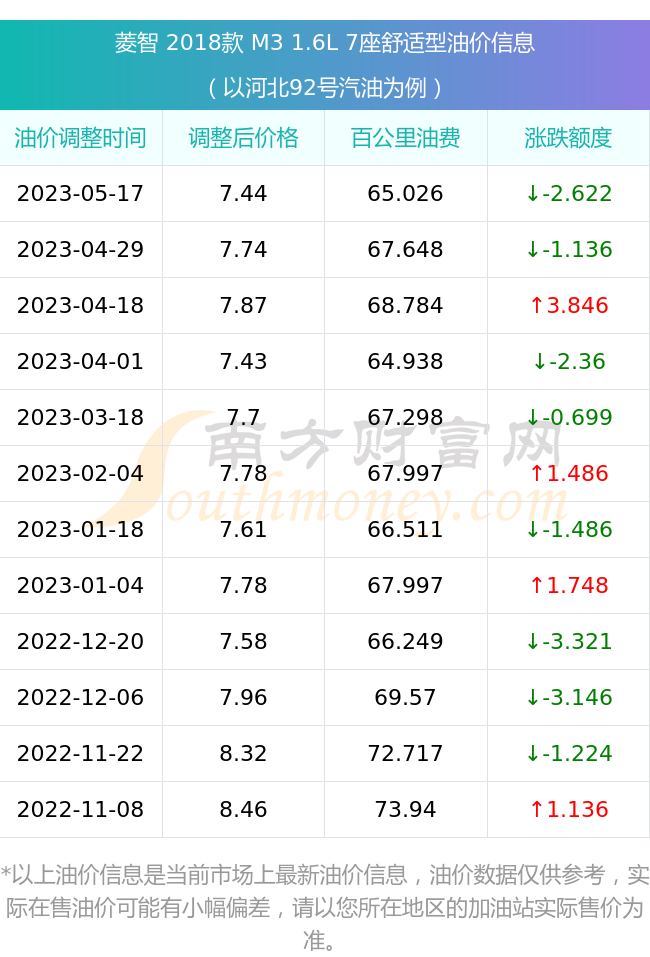Click the green ↓-1.136 change value
650x957 pixels.
click(x=568, y=249)
